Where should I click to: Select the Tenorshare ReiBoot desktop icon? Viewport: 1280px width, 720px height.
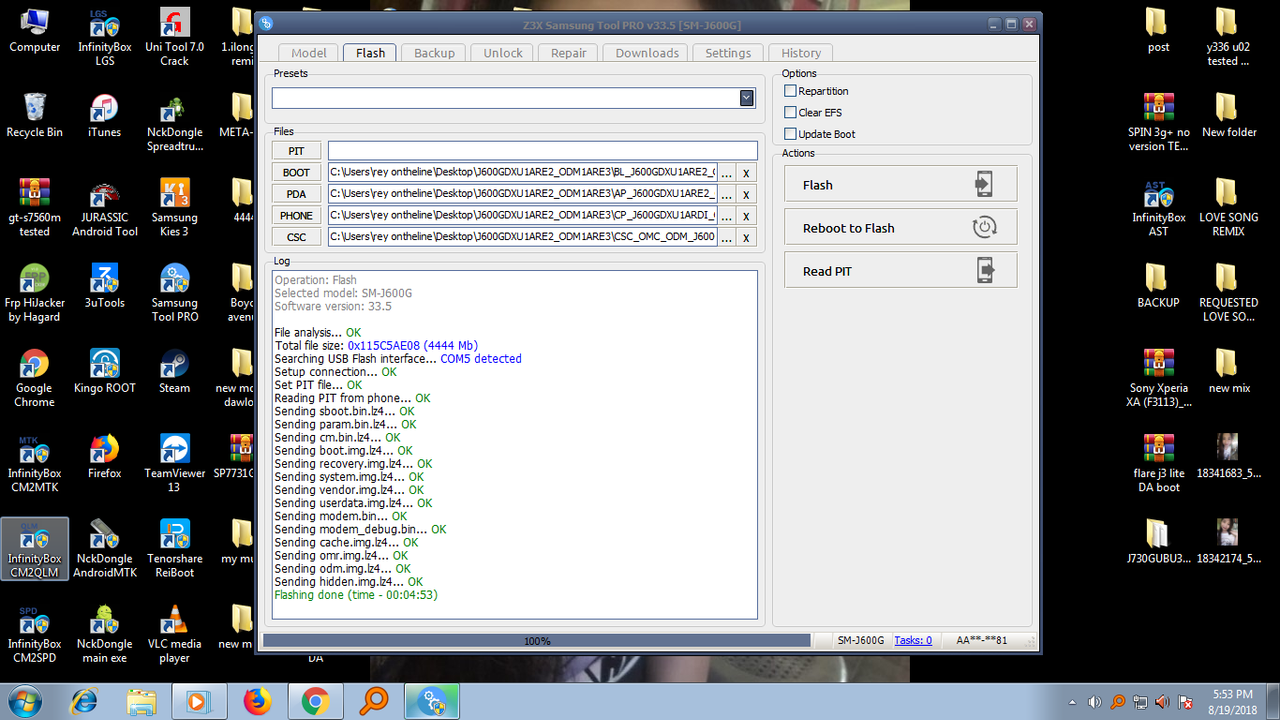pos(174,550)
